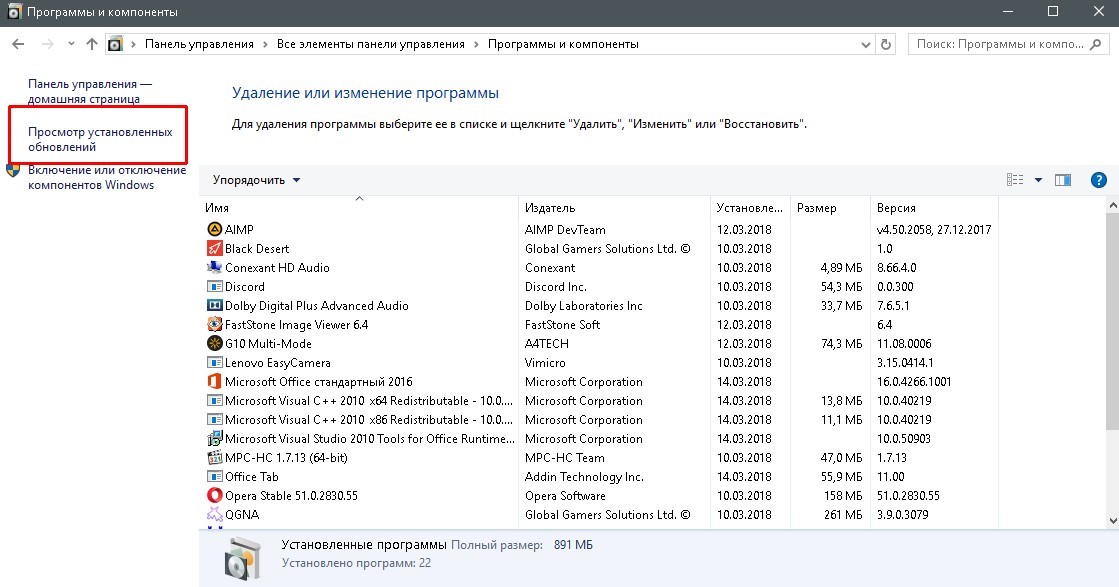
Task: Click version v4.50.2058, 27.12.2017
Action: click(934, 229)
